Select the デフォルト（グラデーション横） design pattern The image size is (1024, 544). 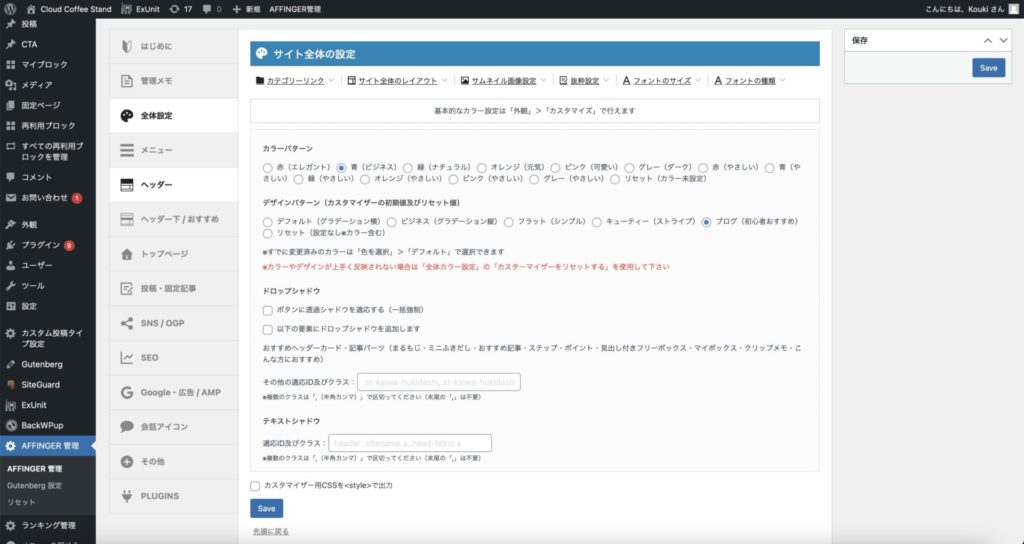tap(267, 221)
